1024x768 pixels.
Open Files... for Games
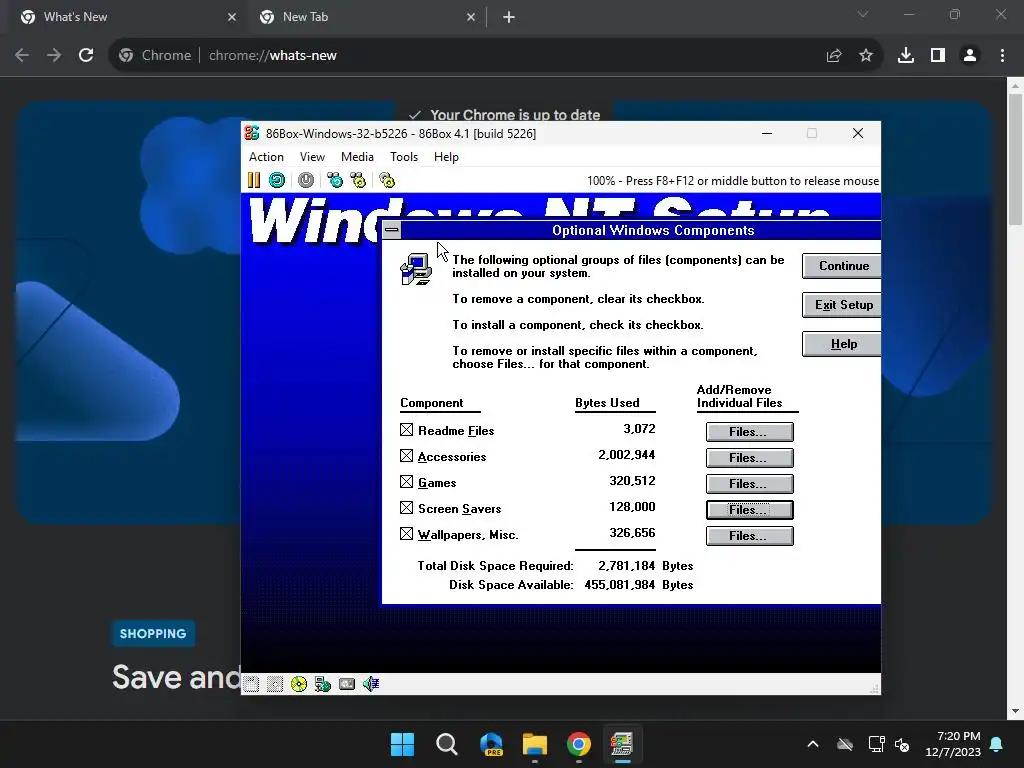[750, 484]
